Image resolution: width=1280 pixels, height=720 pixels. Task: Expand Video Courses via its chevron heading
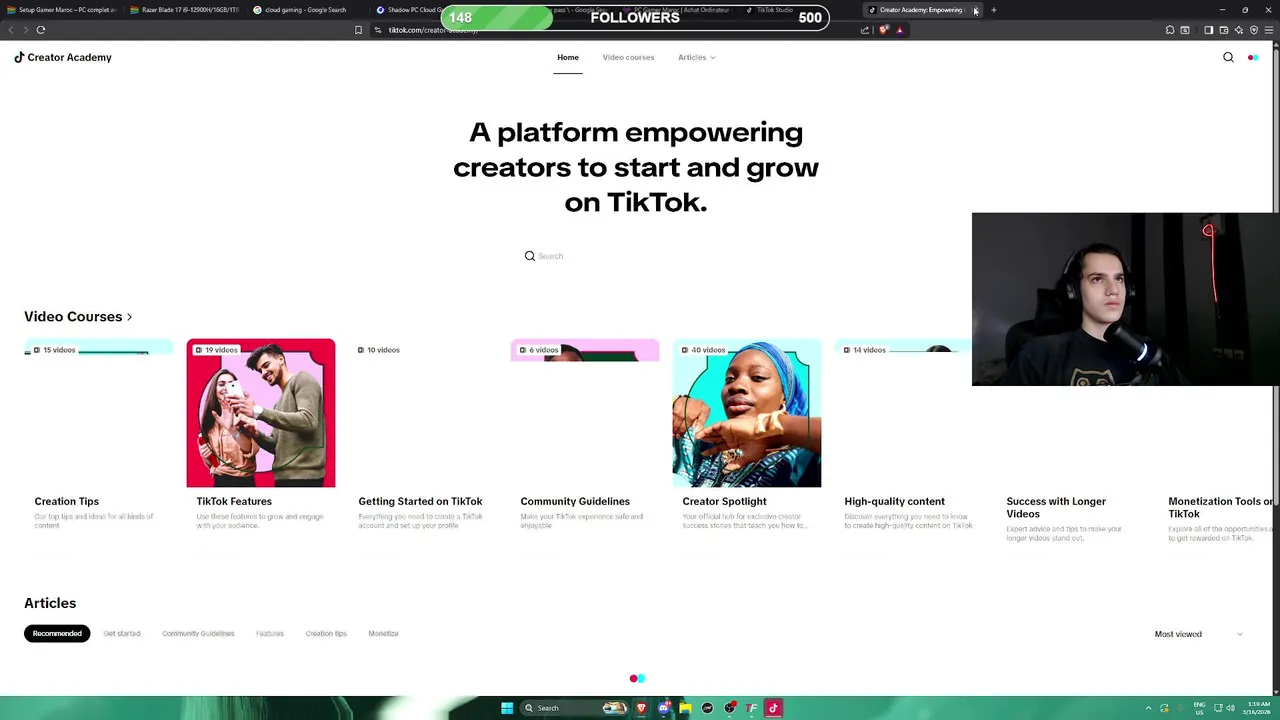click(78, 317)
